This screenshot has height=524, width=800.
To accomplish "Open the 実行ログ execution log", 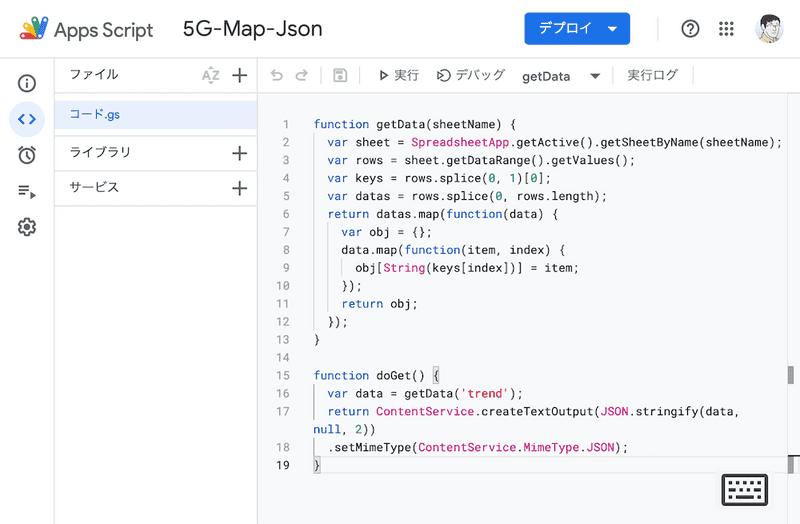I will [652, 75].
